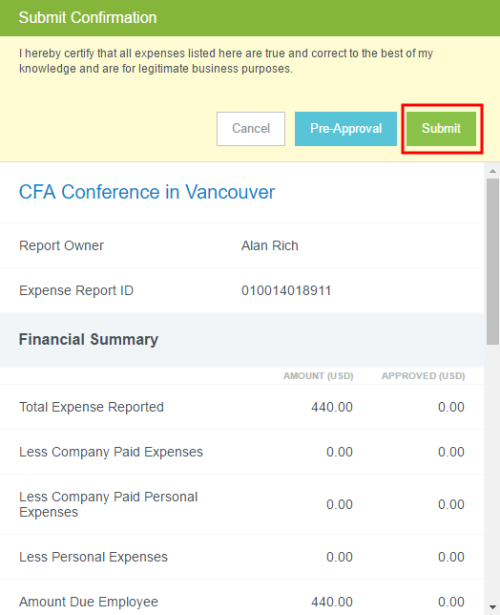Click the Less Personal Expenses row label
Screen dimensions: 500x615
93,557
